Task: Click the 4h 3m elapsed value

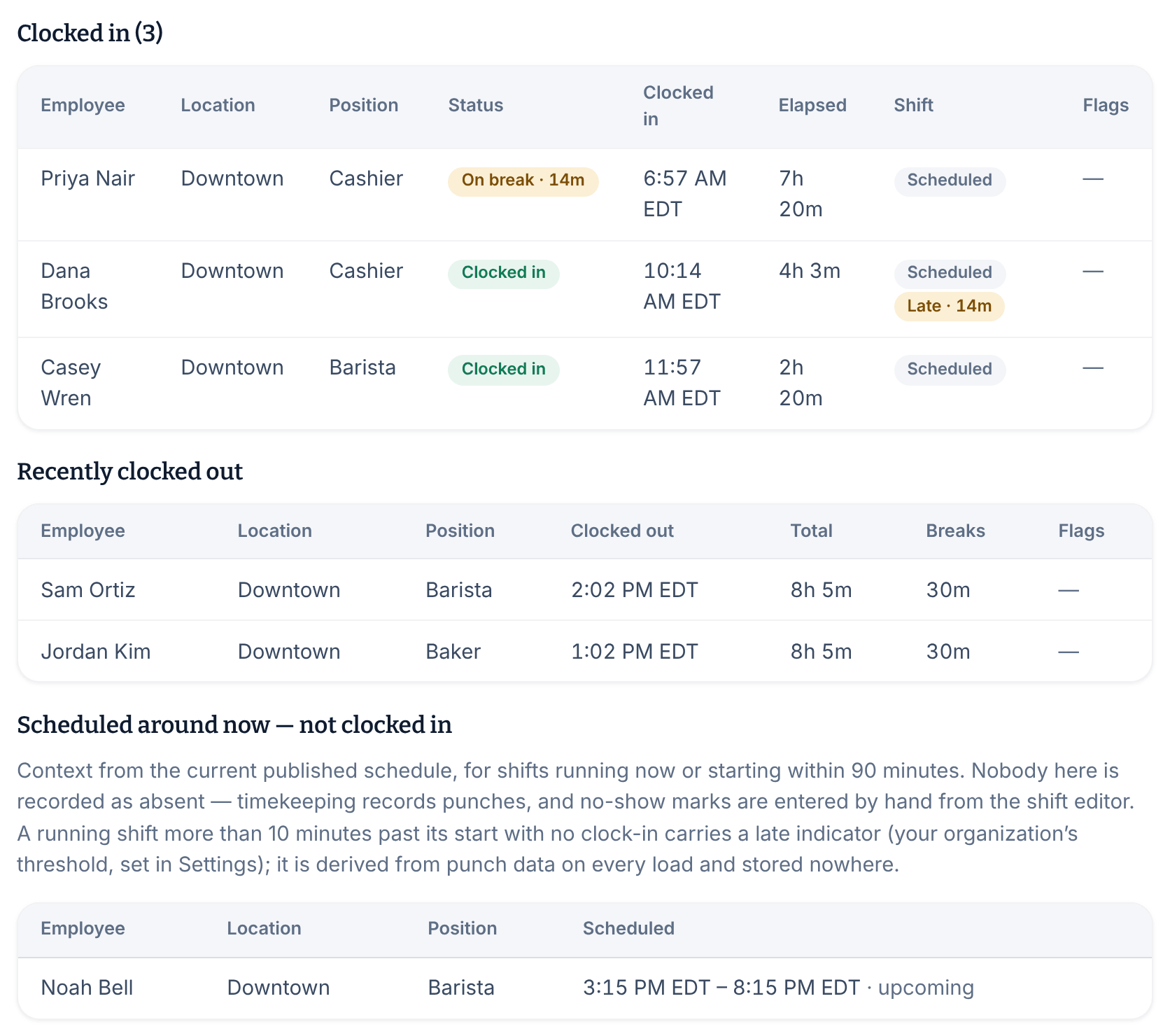Action: pyautogui.click(x=810, y=271)
